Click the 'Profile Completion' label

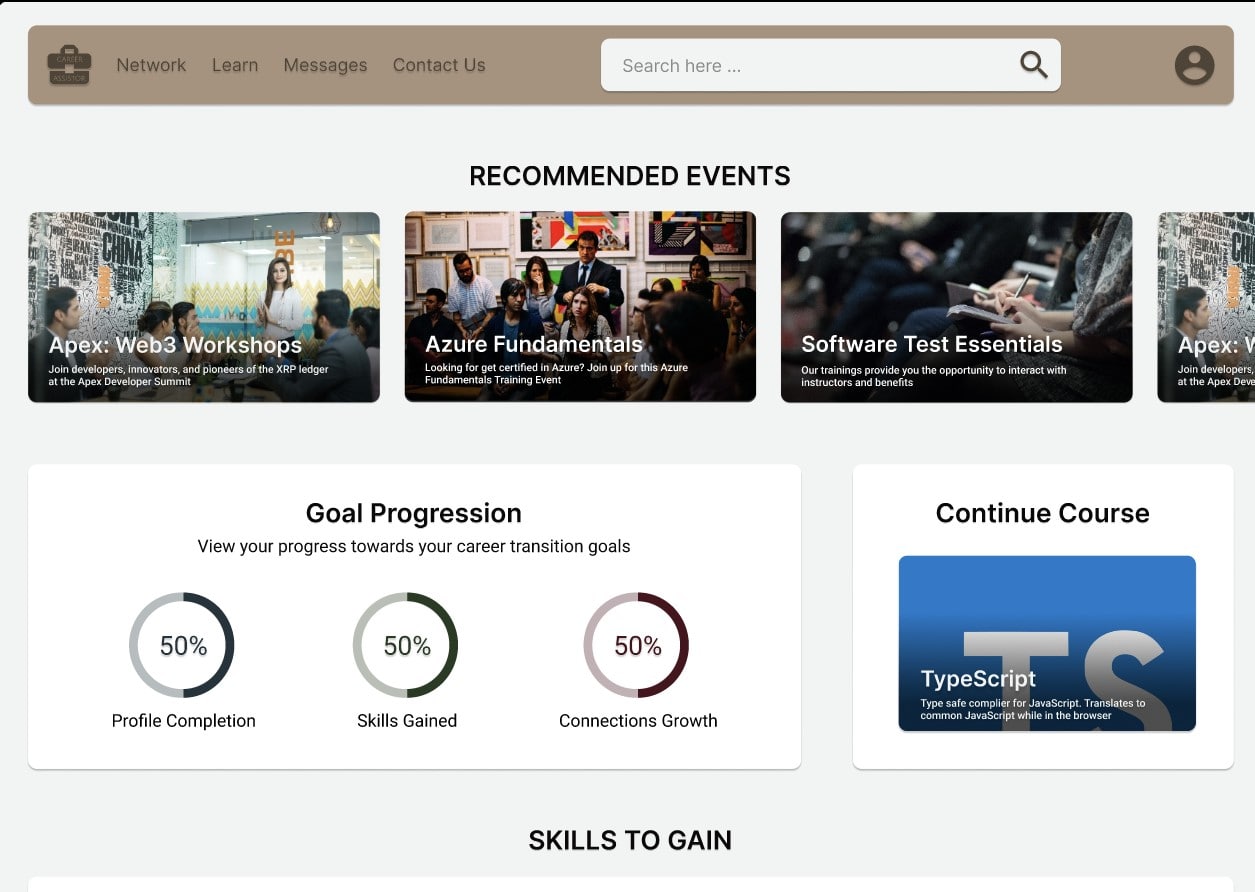pyautogui.click(x=184, y=721)
